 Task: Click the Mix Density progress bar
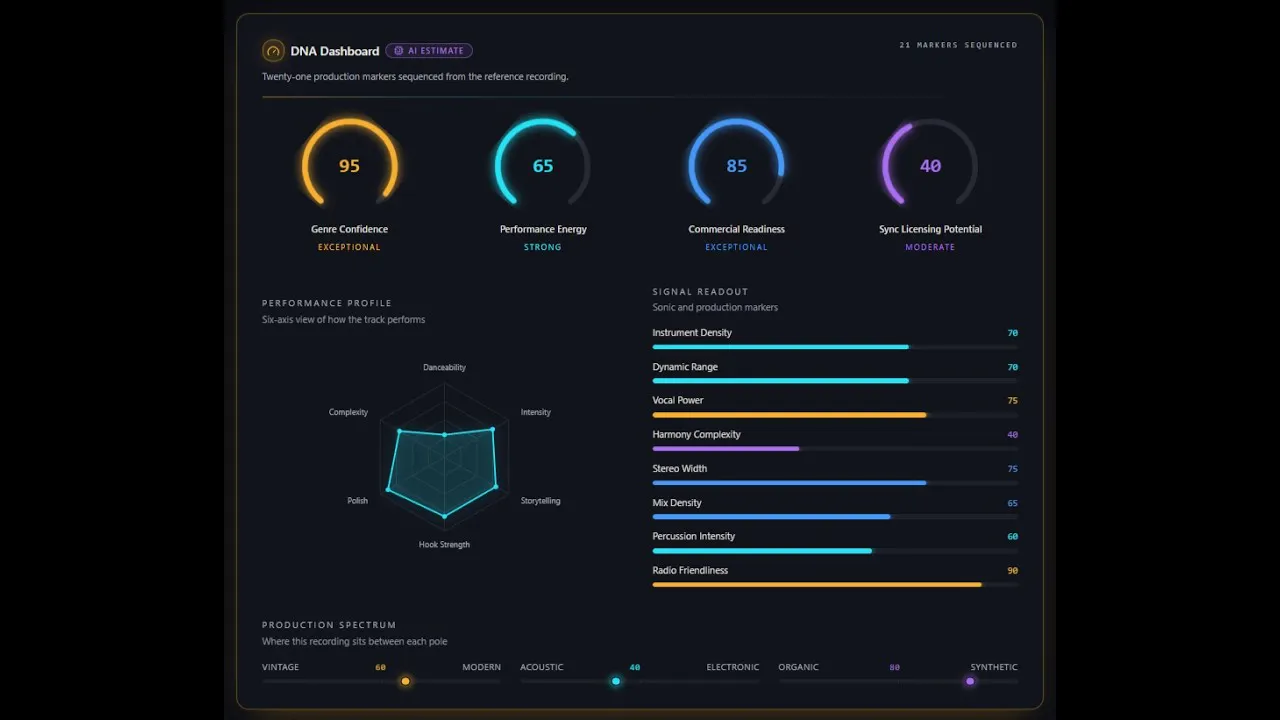point(835,517)
